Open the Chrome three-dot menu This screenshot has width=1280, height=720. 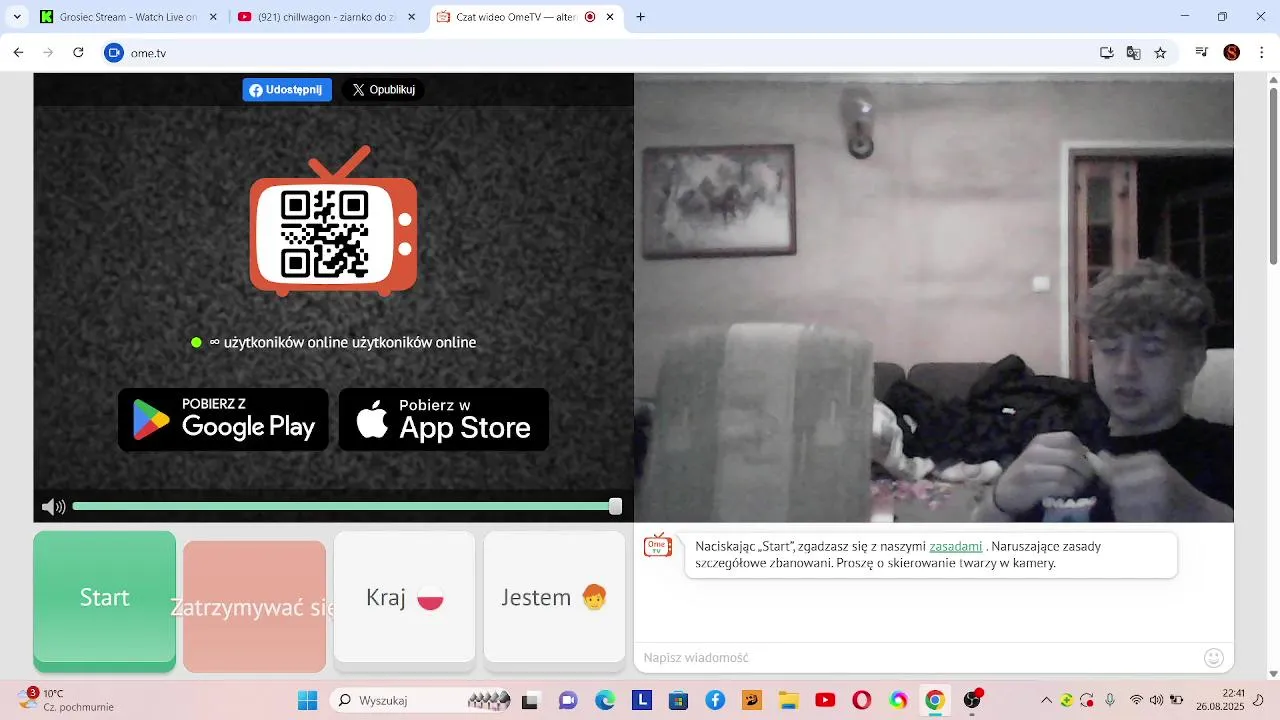click(x=1261, y=53)
